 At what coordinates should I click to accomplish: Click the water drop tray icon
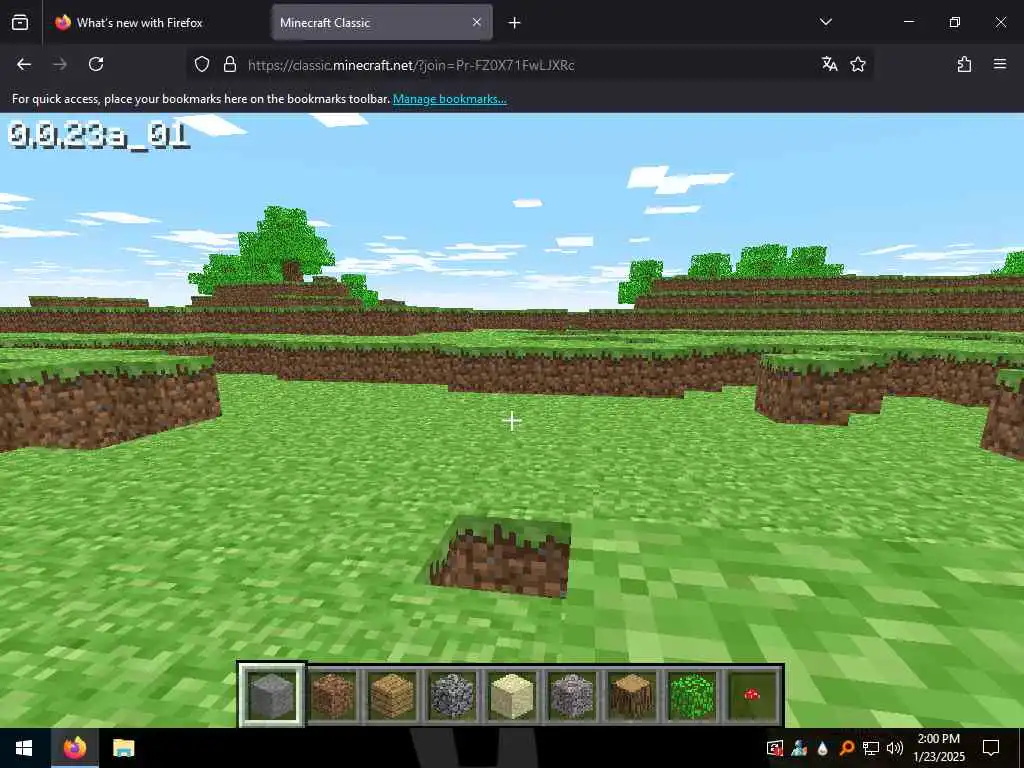(822, 748)
